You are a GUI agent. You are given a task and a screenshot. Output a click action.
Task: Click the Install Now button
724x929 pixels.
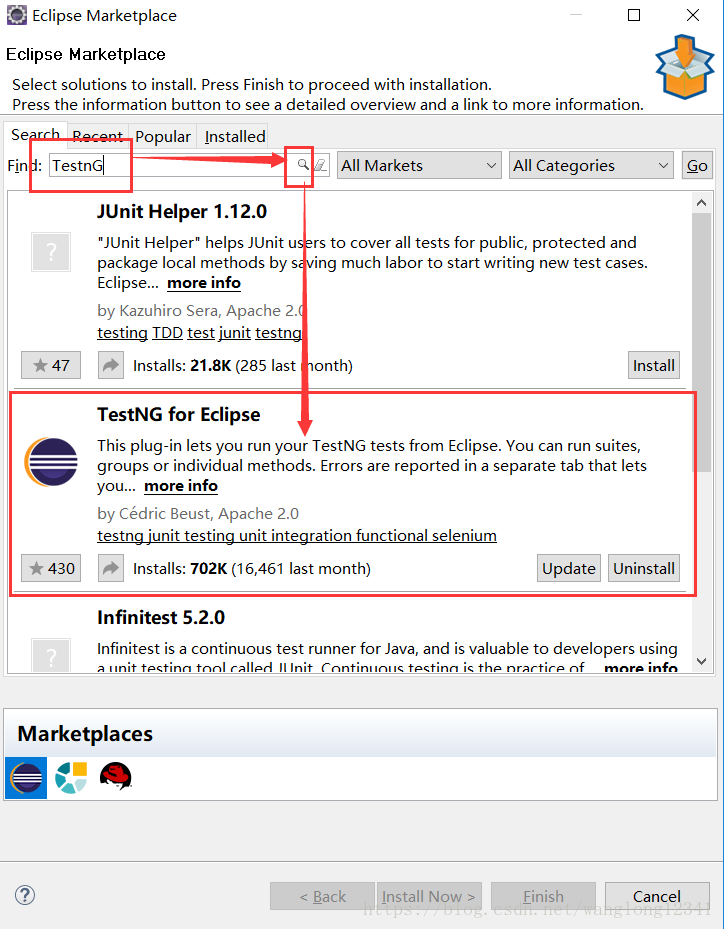(429, 896)
